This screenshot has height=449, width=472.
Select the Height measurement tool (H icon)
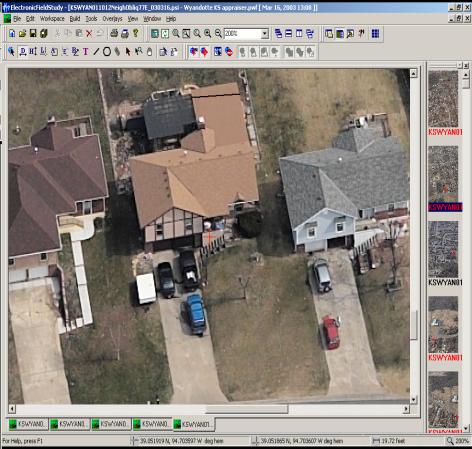click(33, 52)
